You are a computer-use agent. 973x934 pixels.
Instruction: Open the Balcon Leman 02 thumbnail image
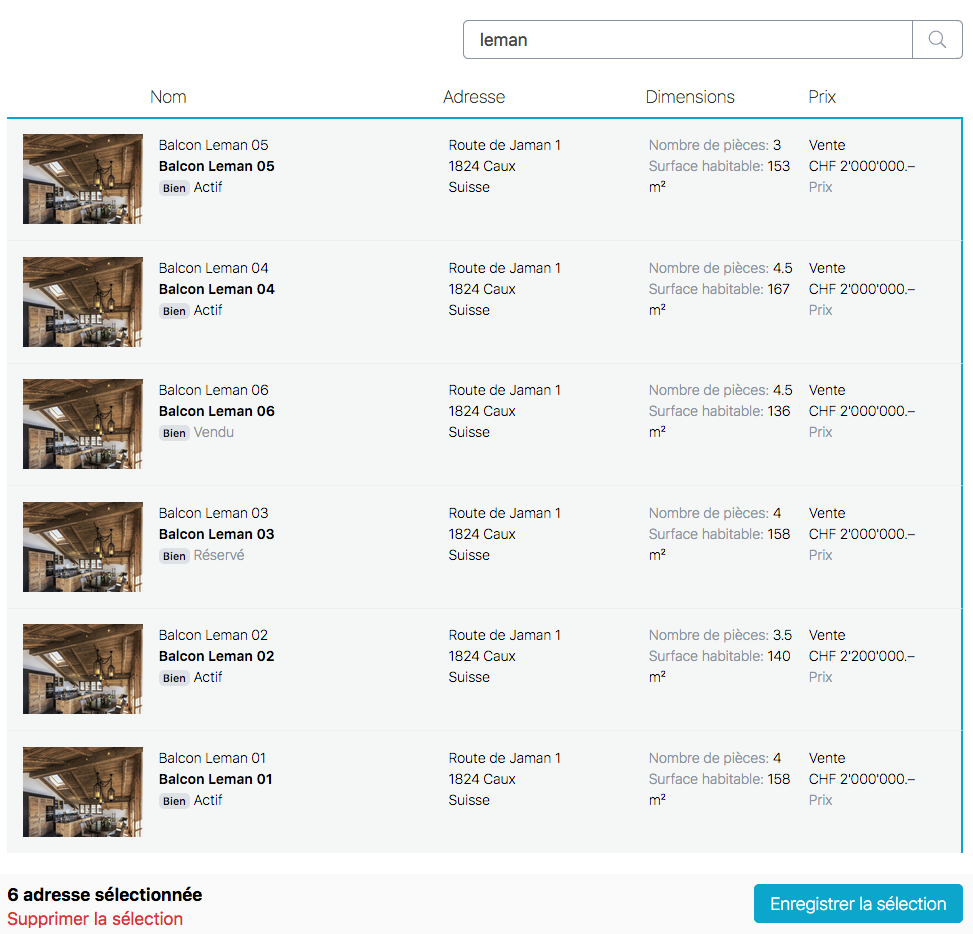click(x=83, y=669)
